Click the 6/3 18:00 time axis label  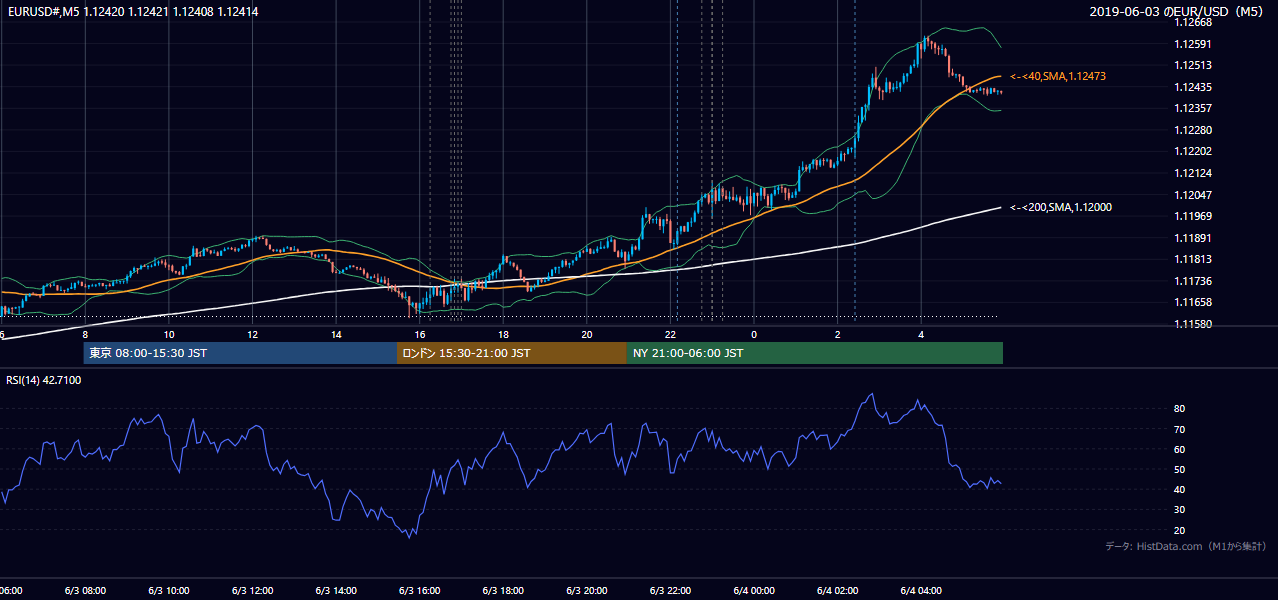coord(504,590)
